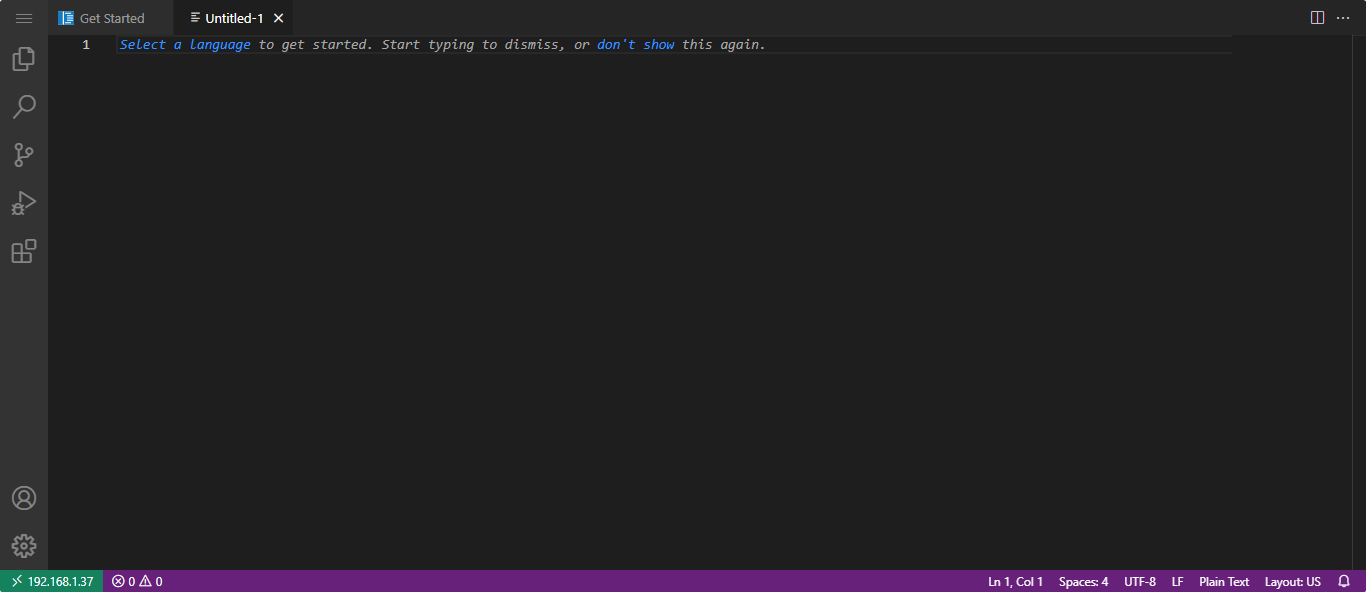The height and width of the screenshot is (592, 1366).
Task: Open the Explorer view in activity bar
Action: [23, 59]
